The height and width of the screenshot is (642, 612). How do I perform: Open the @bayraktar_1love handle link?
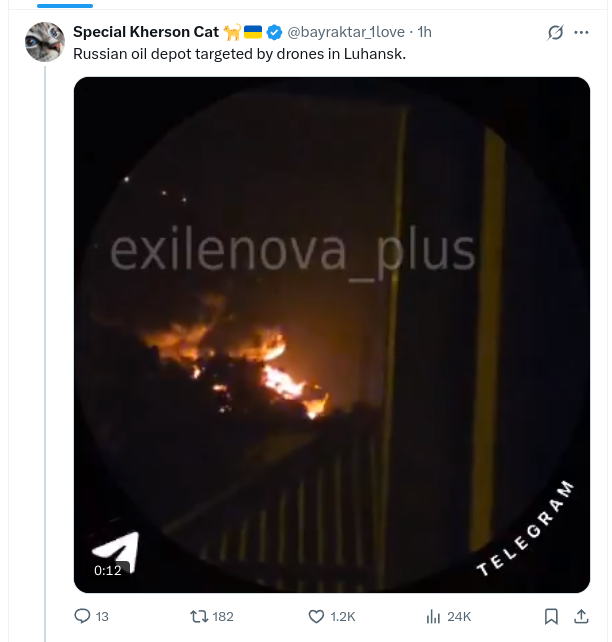pyautogui.click(x=346, y=32)
